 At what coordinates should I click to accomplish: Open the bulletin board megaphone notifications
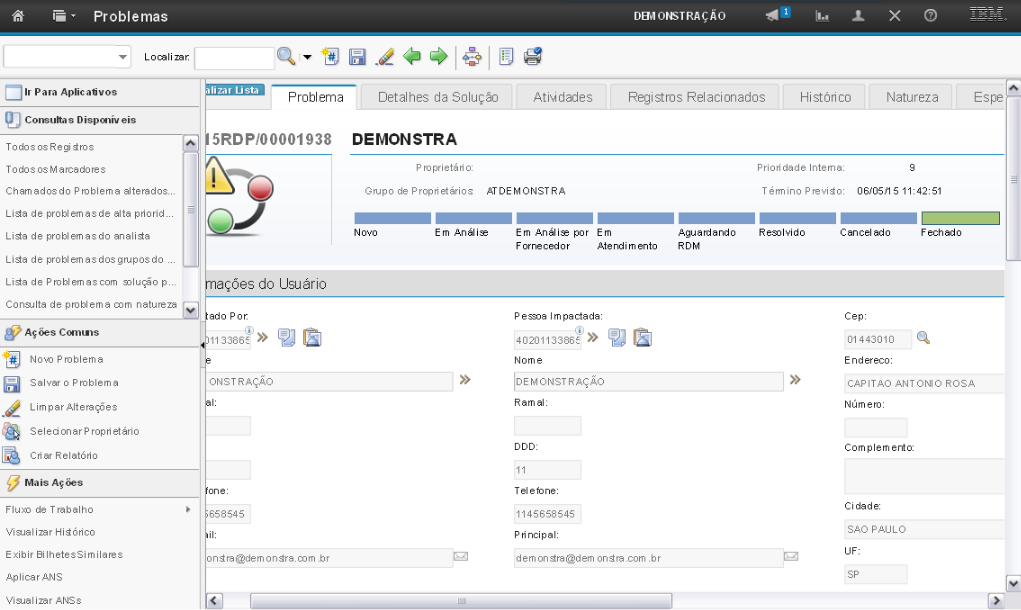[776, 16]
